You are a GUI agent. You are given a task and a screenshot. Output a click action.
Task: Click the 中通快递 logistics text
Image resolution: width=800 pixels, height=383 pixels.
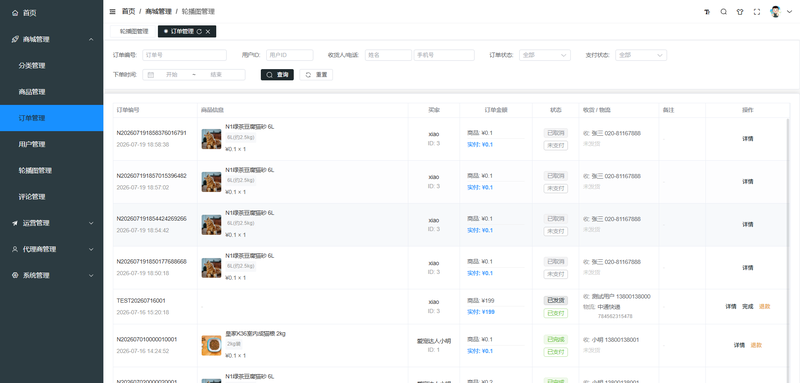(x=609, y=307)
